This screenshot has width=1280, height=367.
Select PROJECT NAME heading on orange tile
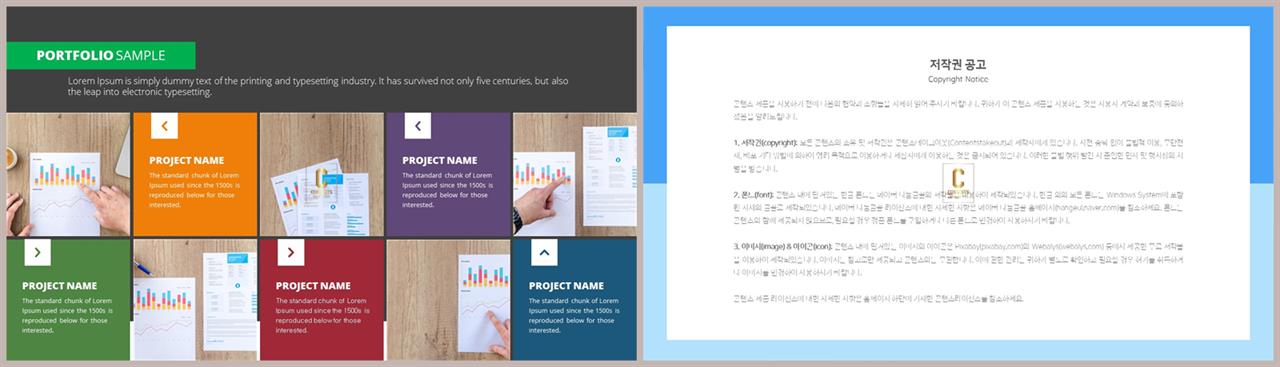coord(187,160)
